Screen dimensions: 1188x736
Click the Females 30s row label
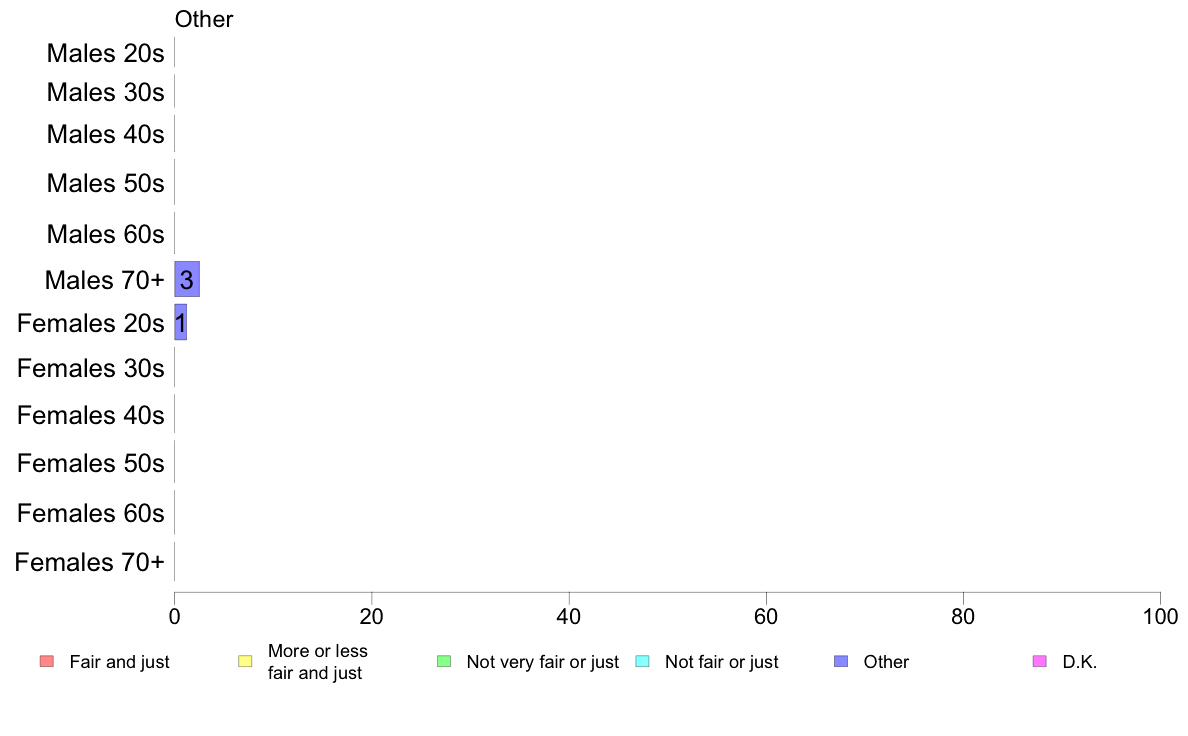pos(91,368)
